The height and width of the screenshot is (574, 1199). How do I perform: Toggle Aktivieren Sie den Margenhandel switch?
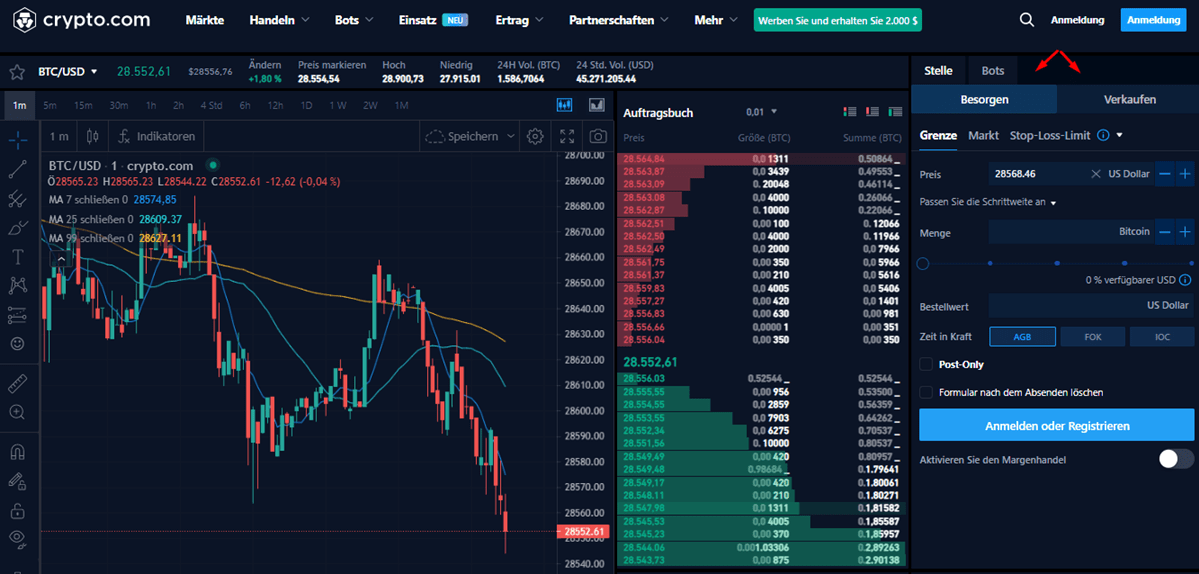tap(1175, 459)
